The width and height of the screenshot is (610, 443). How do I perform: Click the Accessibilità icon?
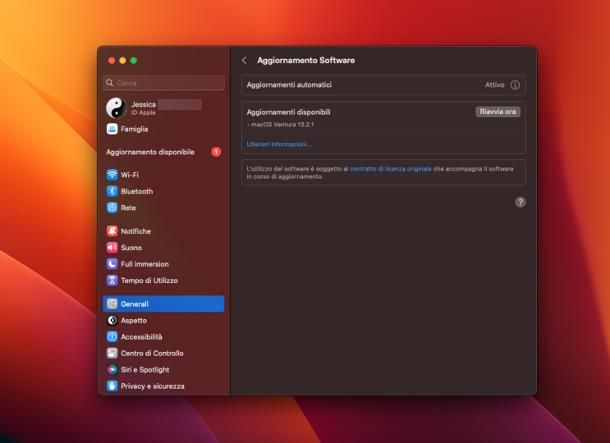pos(112,336)
